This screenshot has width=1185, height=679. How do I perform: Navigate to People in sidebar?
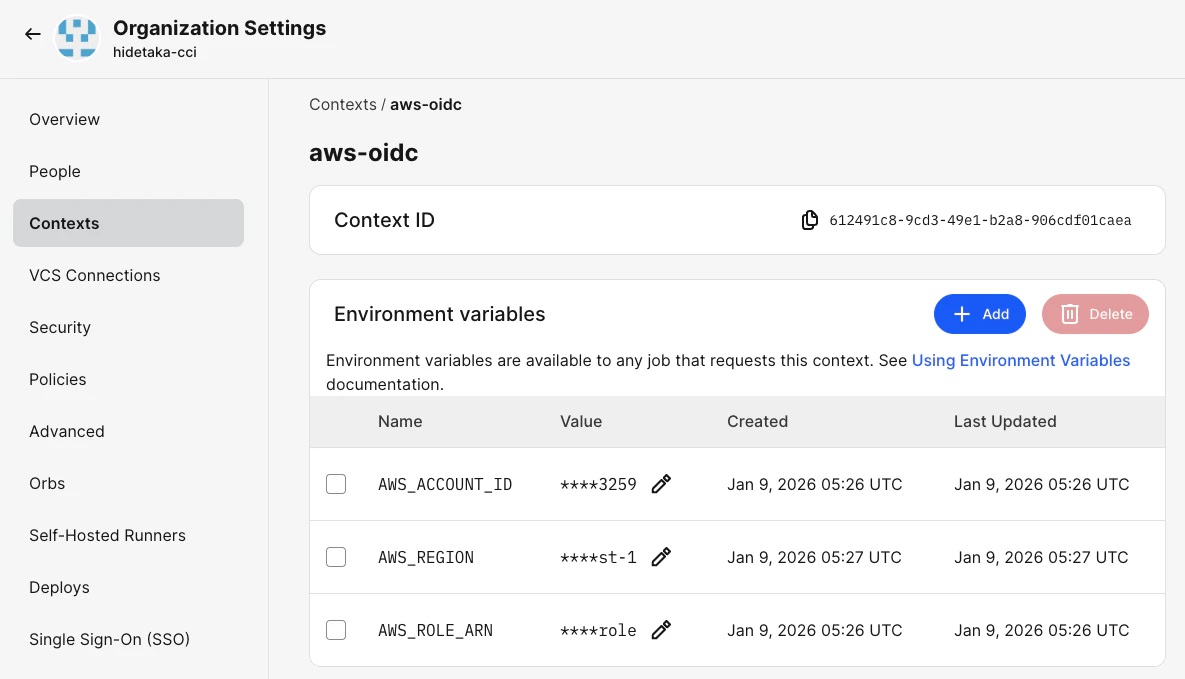pyautogui.click(x=55, y=171)
